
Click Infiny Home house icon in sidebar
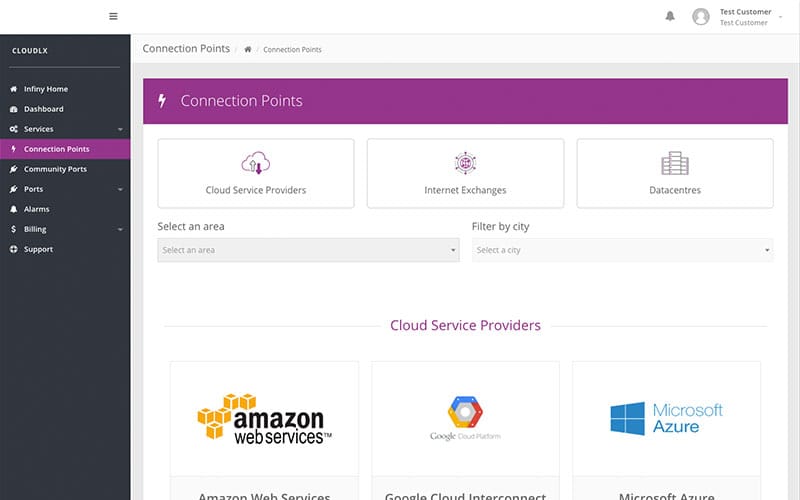click(x=14, y=89)
